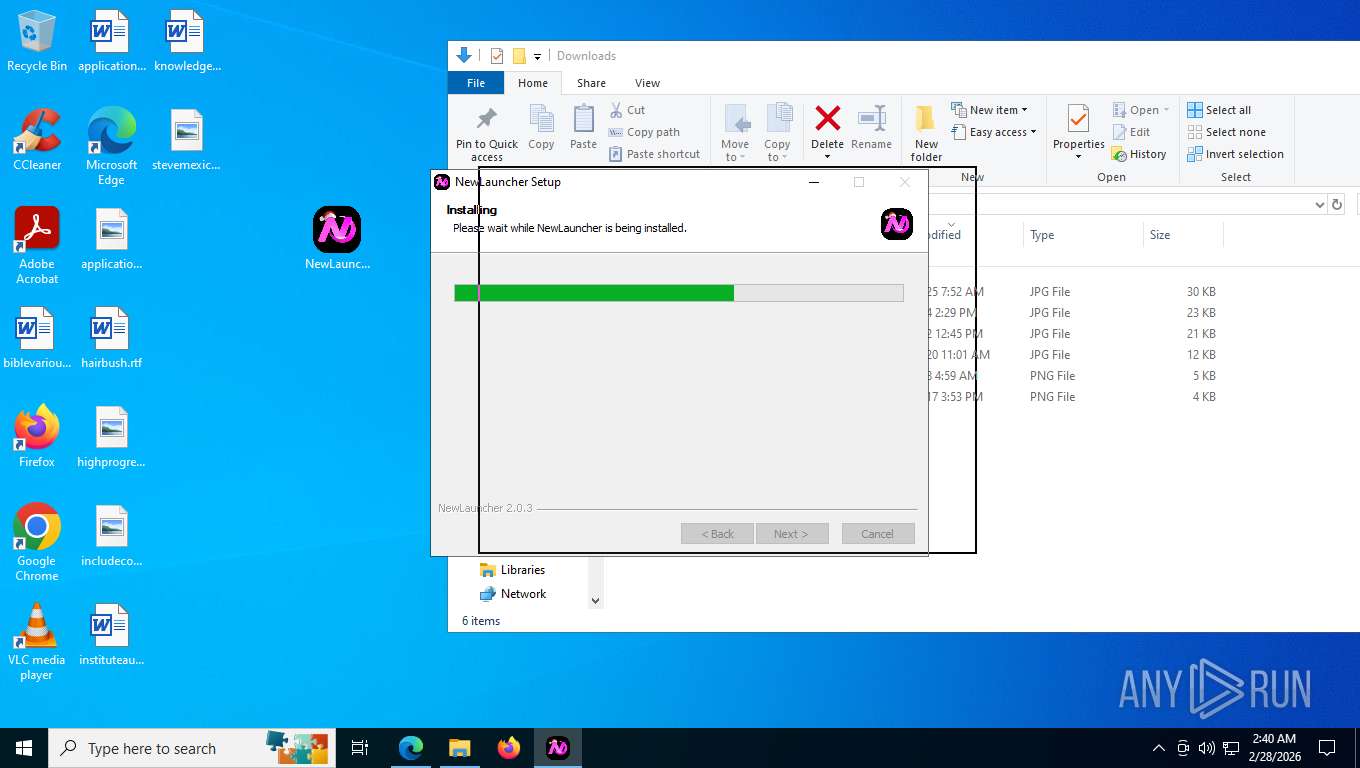
Task: Open Properties in the Explorer ribbon
Action: click(x=1078, y=130)
